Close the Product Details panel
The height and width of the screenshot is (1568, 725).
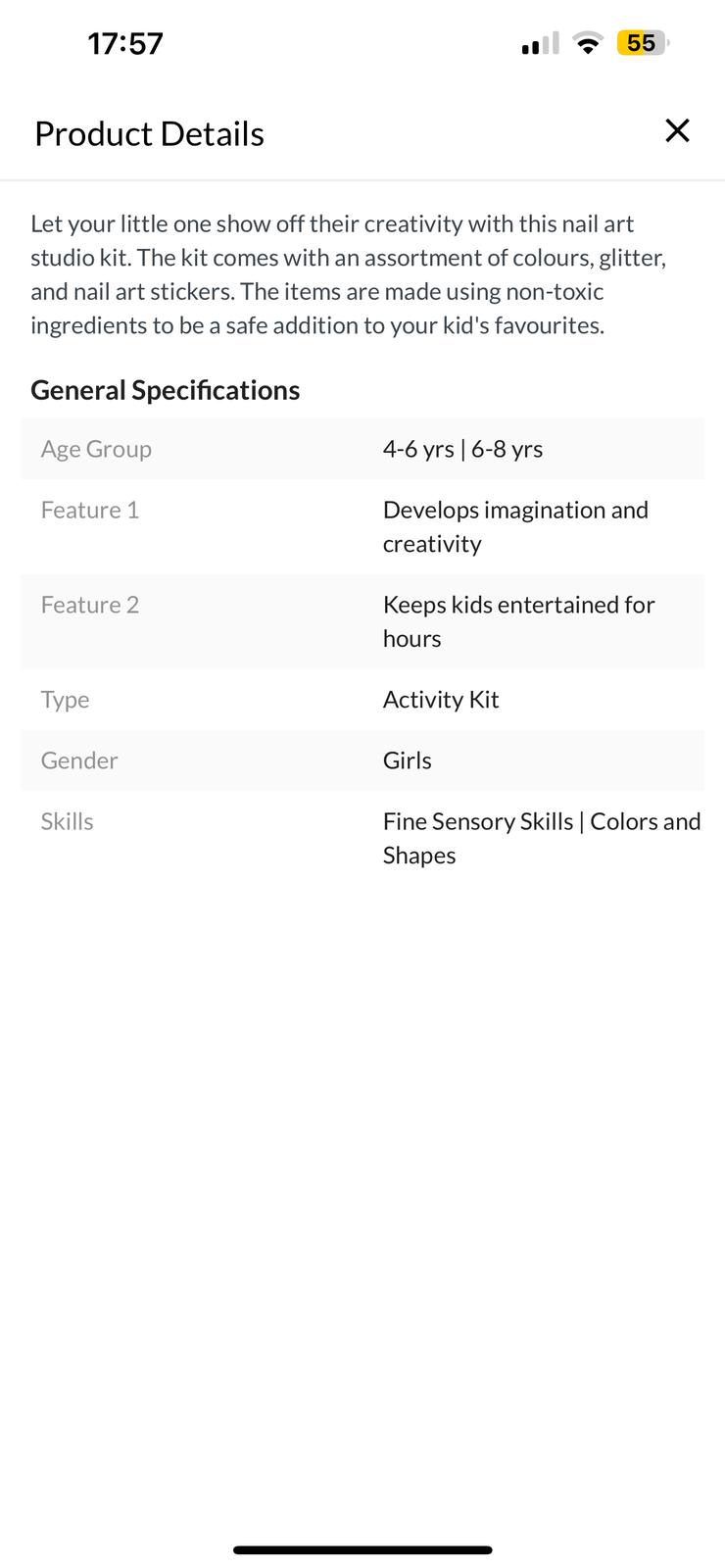677,130
